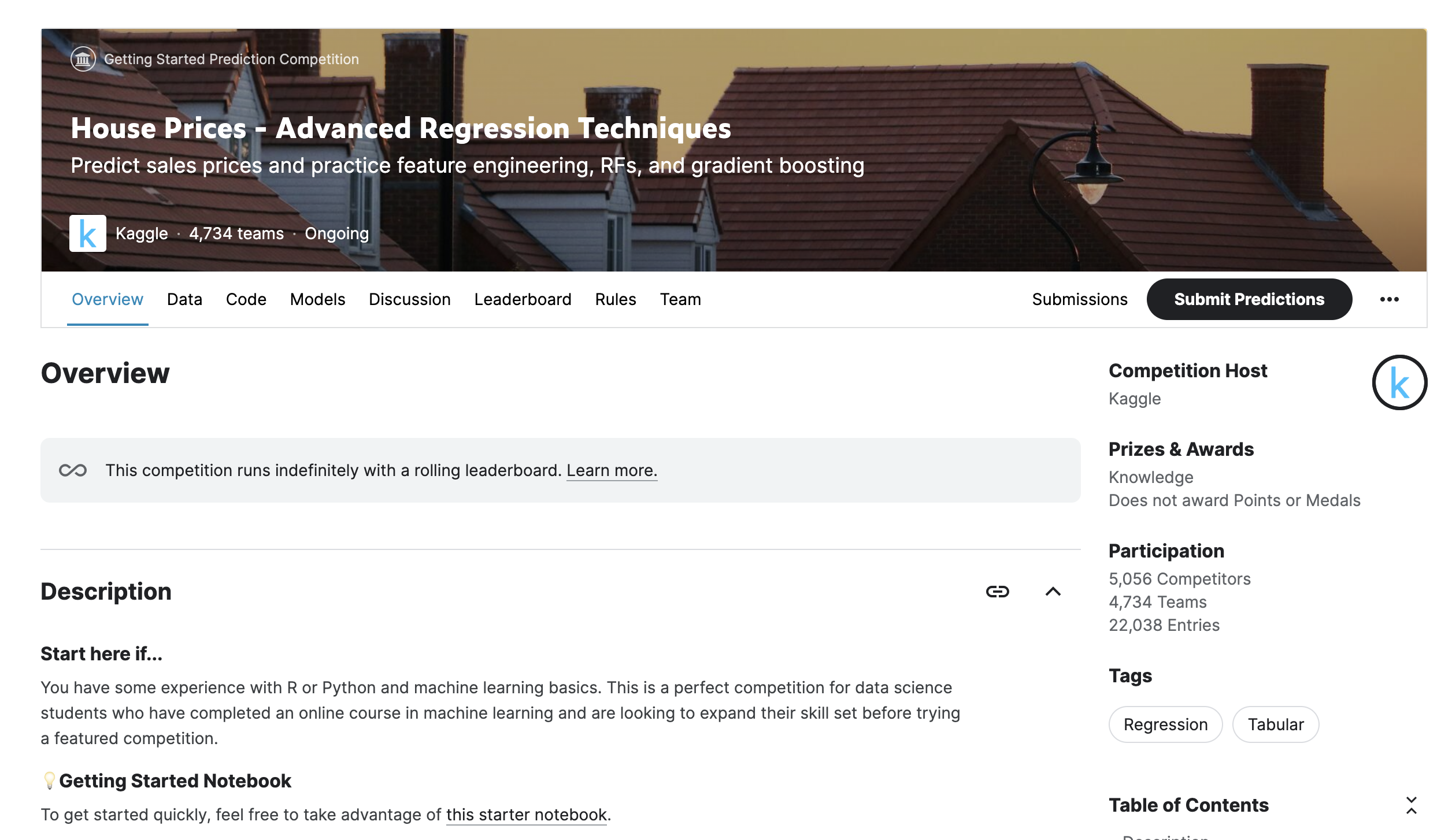Open this starter notebook link
Screen dimensions: 1452x840
[x=526, y=815]
